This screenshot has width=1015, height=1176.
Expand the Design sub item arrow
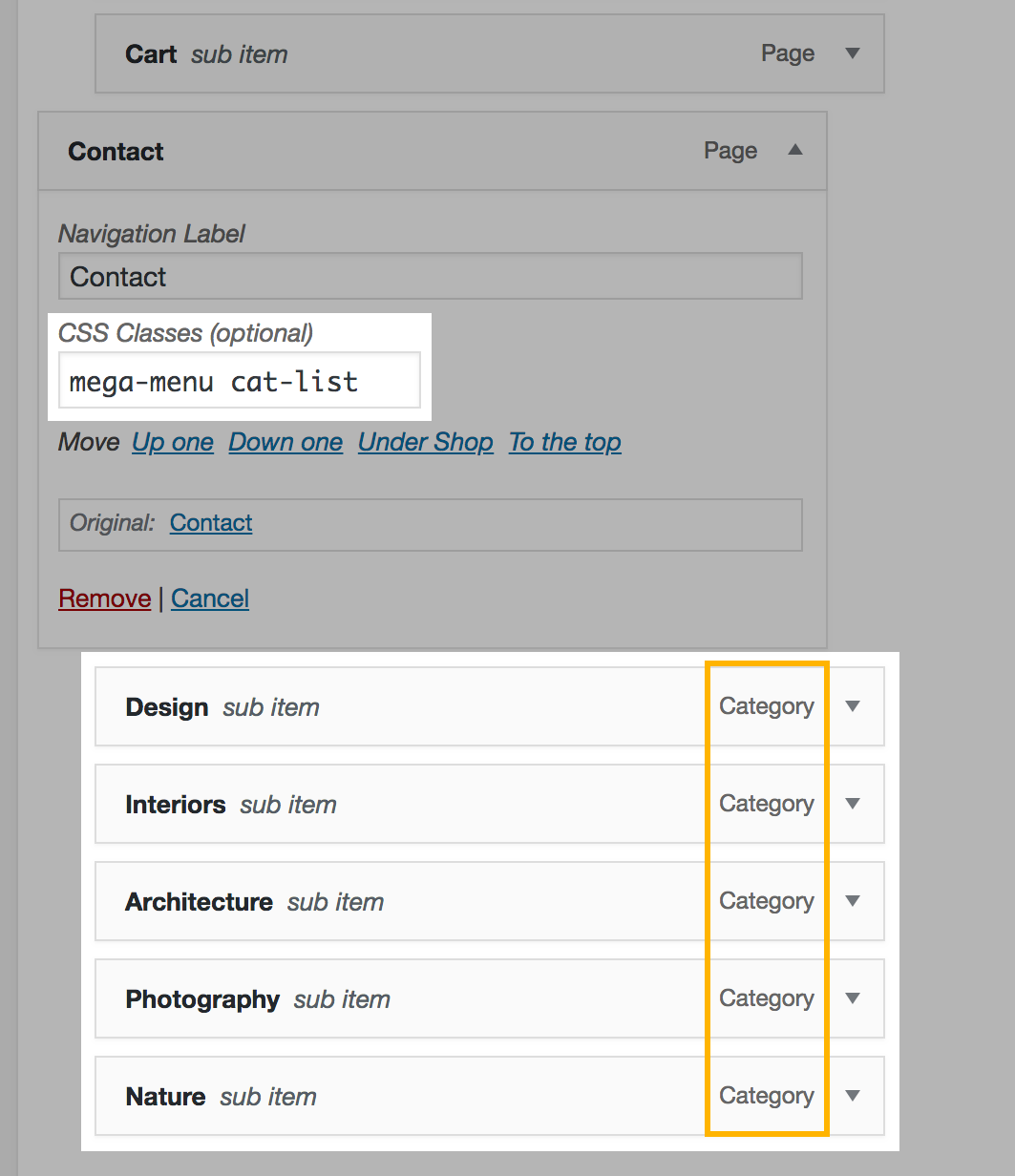(853, 706)
